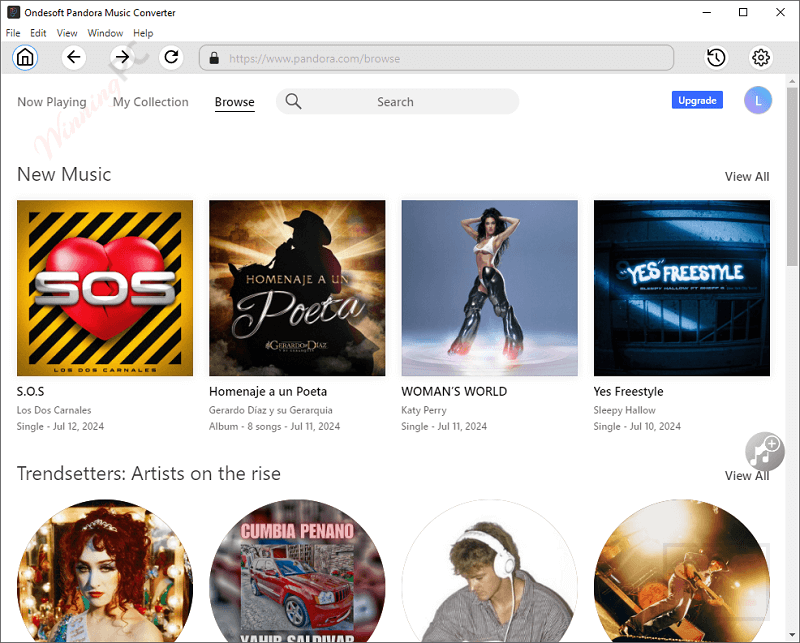Open settings gear icon

(761, 58)
